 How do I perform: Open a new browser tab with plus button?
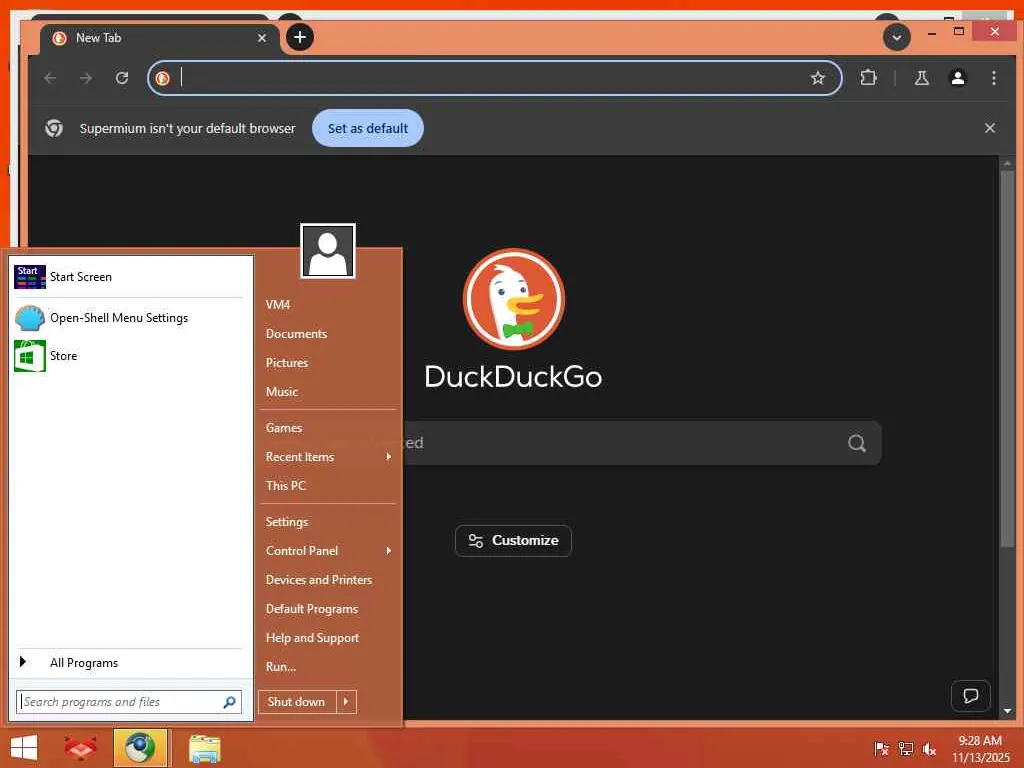pyautogui.click(x=300, y=37)
